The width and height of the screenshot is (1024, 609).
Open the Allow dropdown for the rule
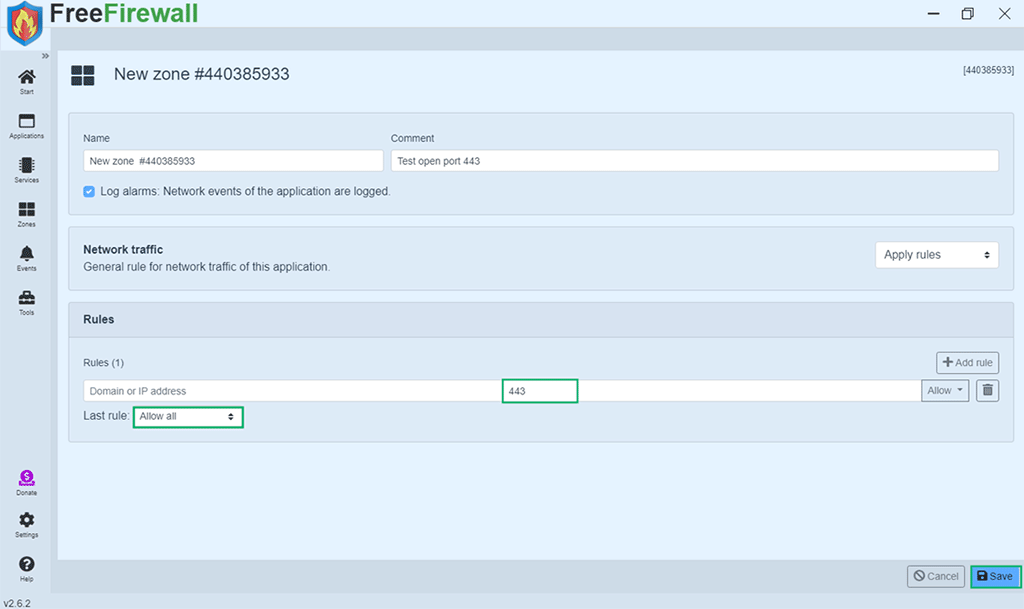click(x=944, y=390)
